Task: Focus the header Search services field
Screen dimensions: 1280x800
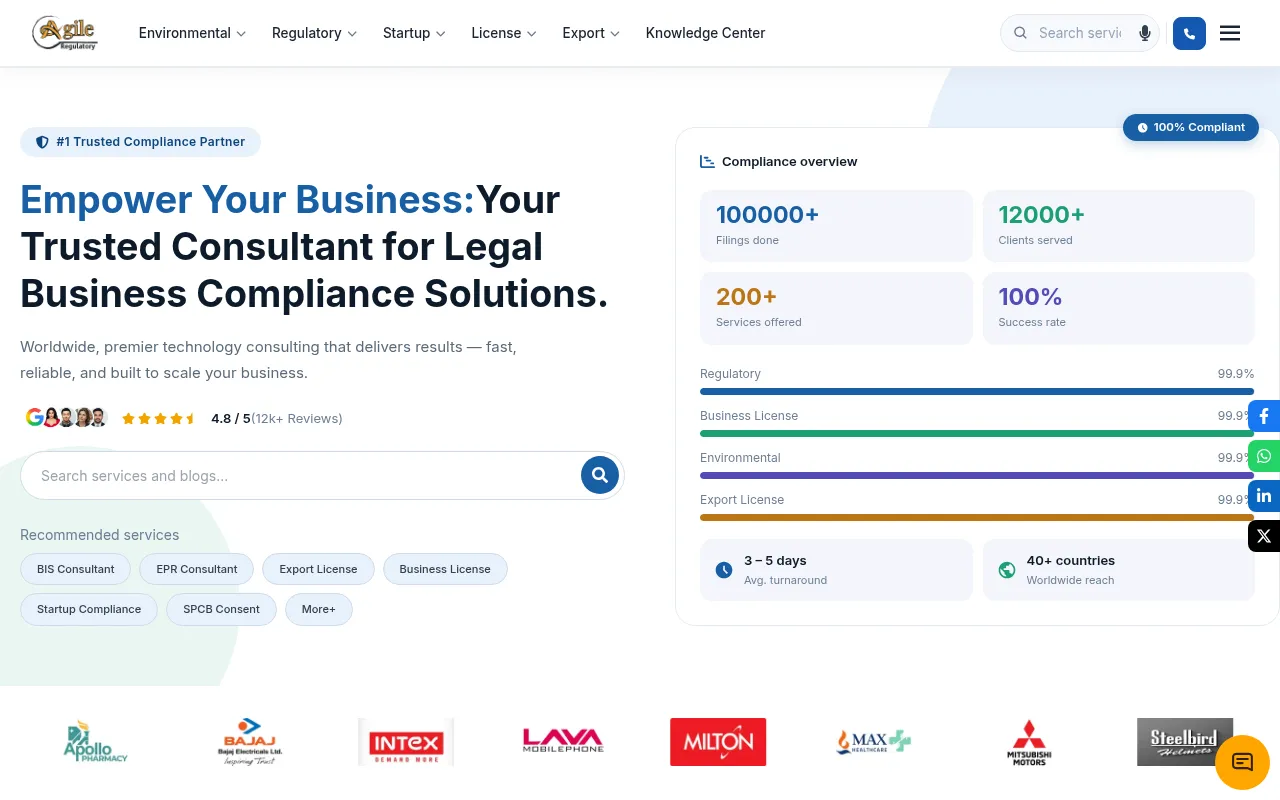Action: click(1080, 33)
